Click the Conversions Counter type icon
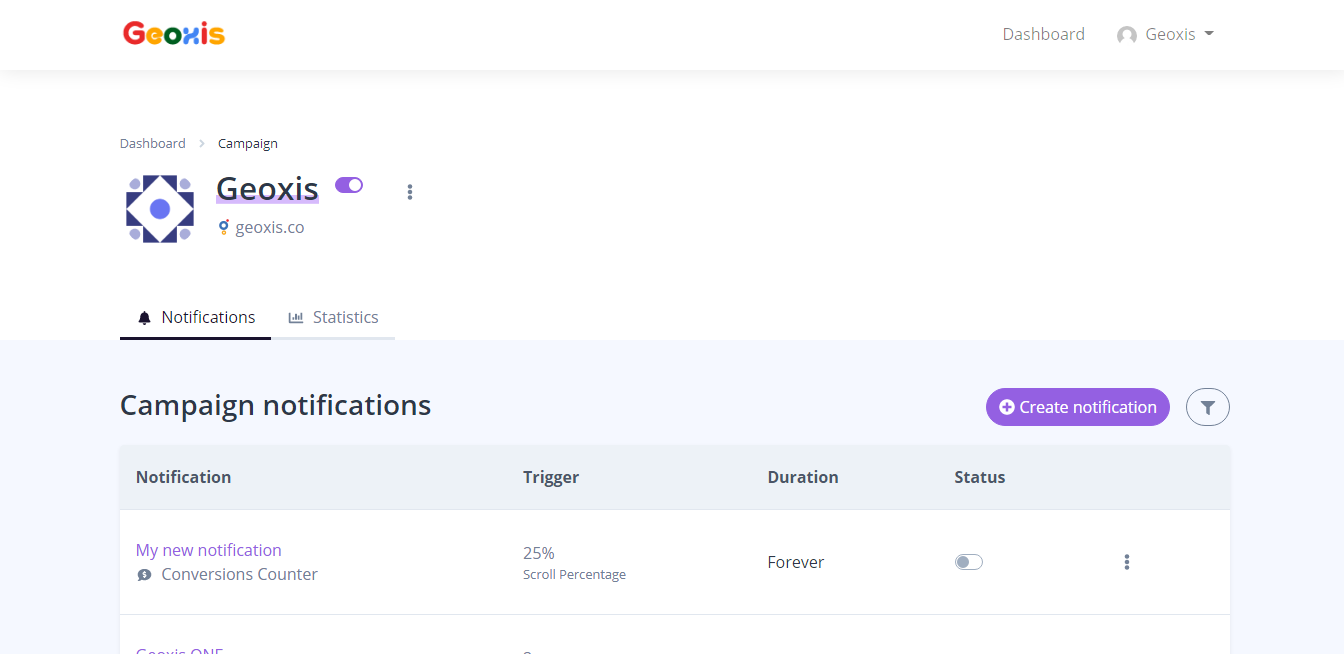This screenshot has width=1344, height=654. [145, 575]
